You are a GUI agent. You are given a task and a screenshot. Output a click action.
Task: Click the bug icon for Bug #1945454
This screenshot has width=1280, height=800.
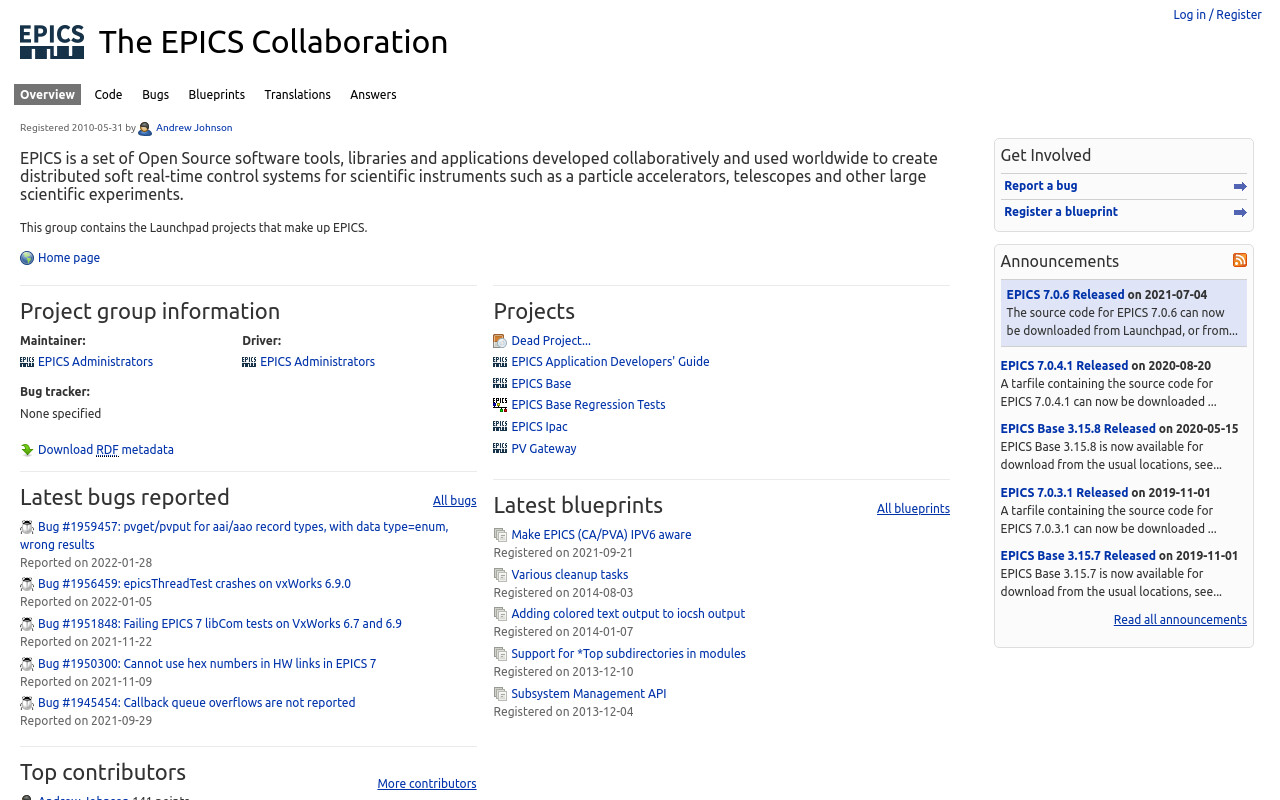[x=27, y=703]
